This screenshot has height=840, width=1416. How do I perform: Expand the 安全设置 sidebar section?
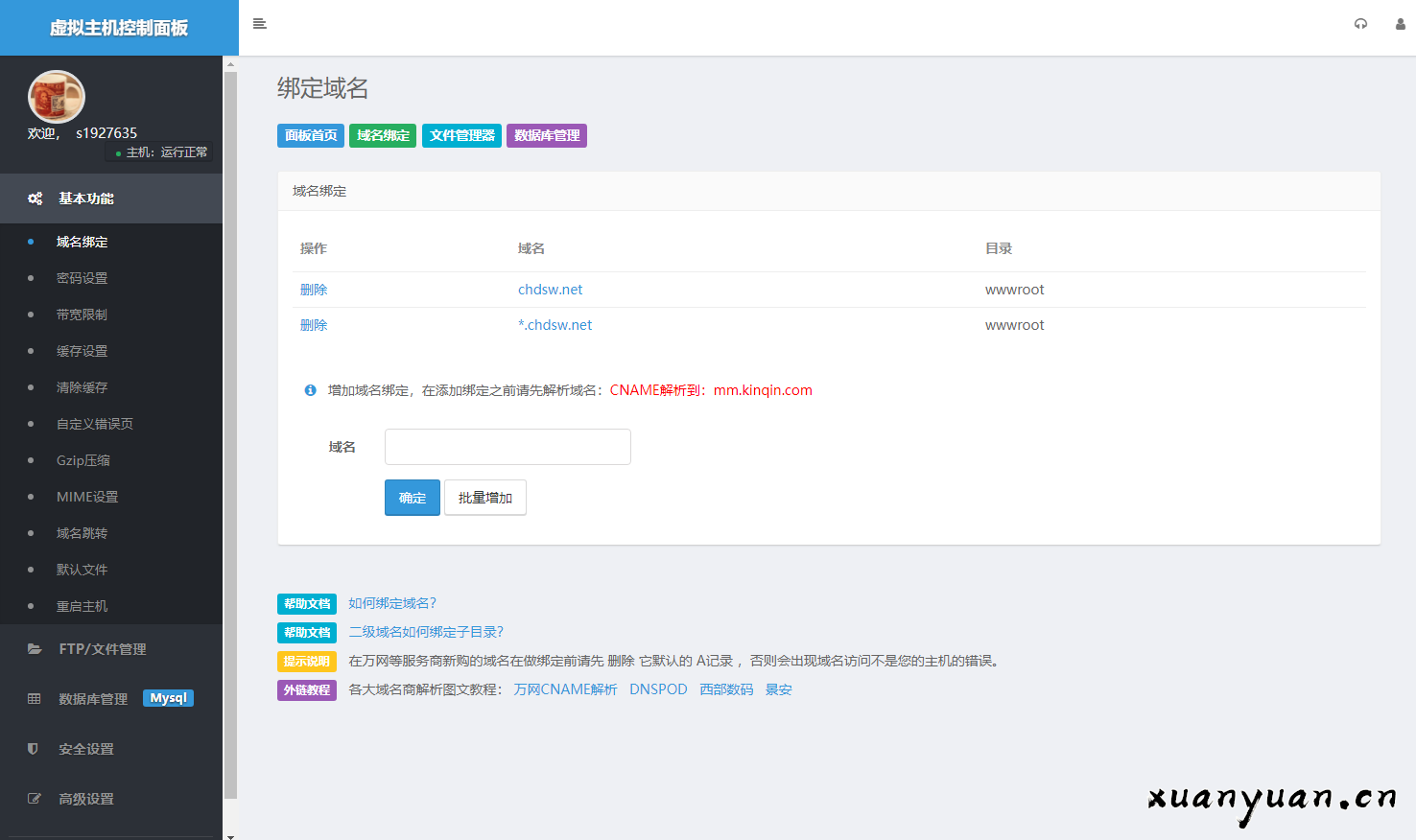[x=111, y=749]
